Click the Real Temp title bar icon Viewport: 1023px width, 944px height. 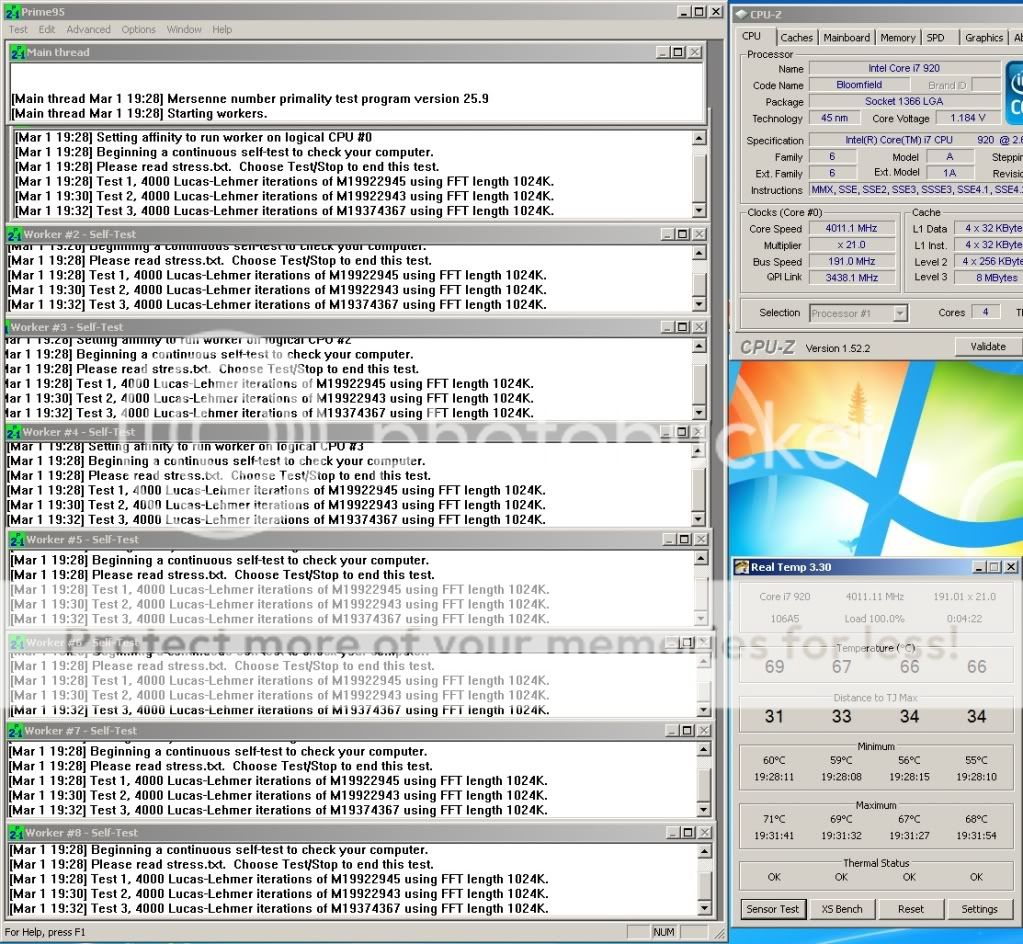coord(742,567)
